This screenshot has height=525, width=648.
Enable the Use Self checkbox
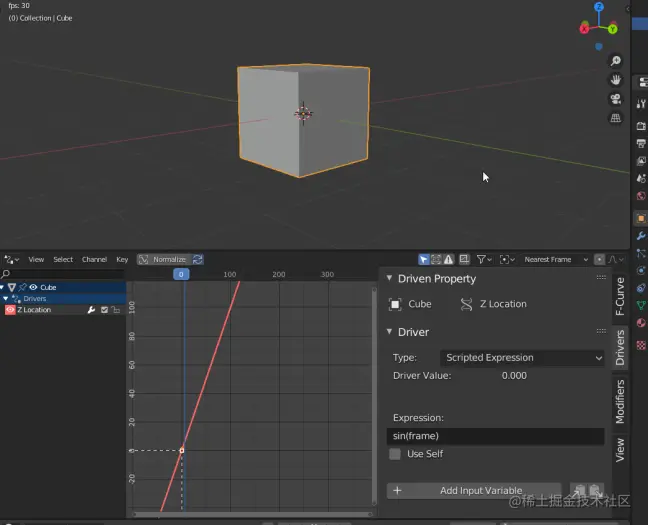(x=395, y=454)
